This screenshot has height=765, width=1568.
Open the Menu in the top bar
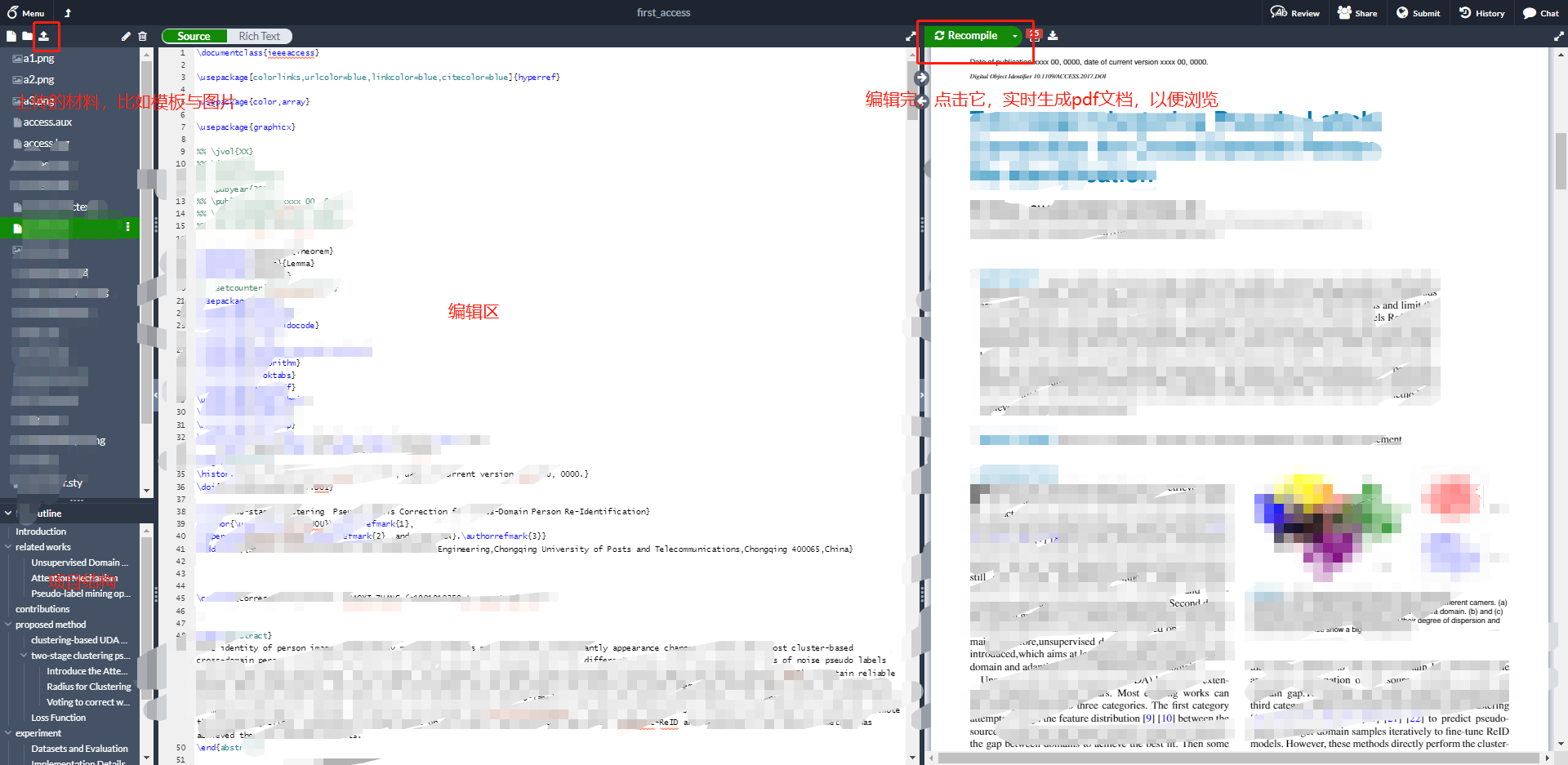tap(25, 12)
